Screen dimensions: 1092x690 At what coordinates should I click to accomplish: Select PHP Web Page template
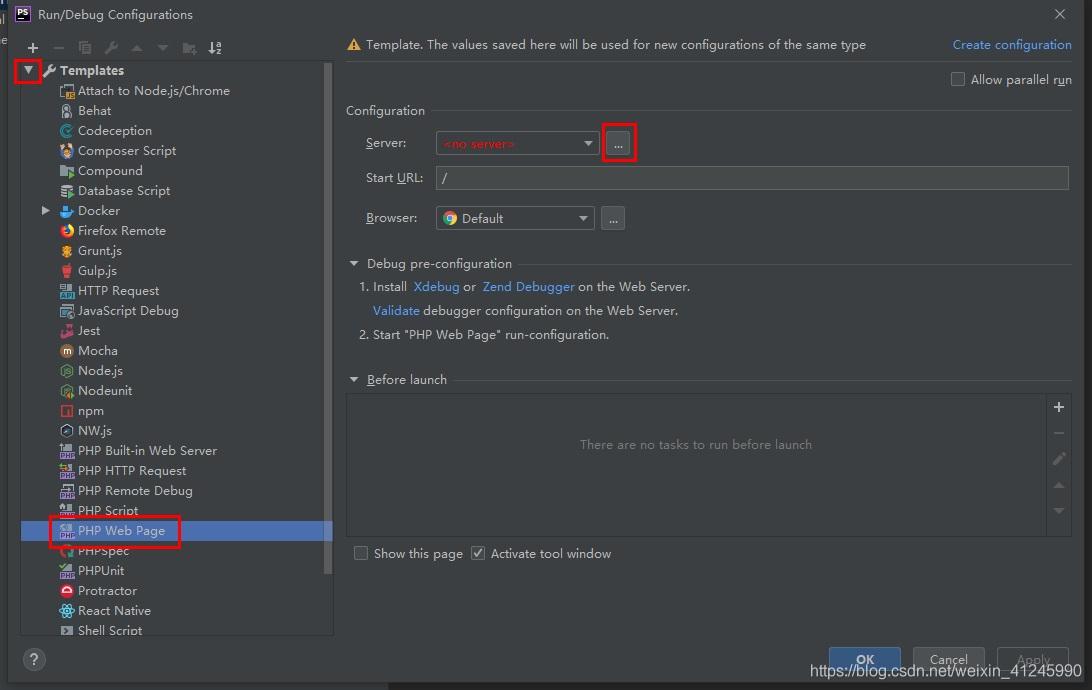click(x=121, y=531)
